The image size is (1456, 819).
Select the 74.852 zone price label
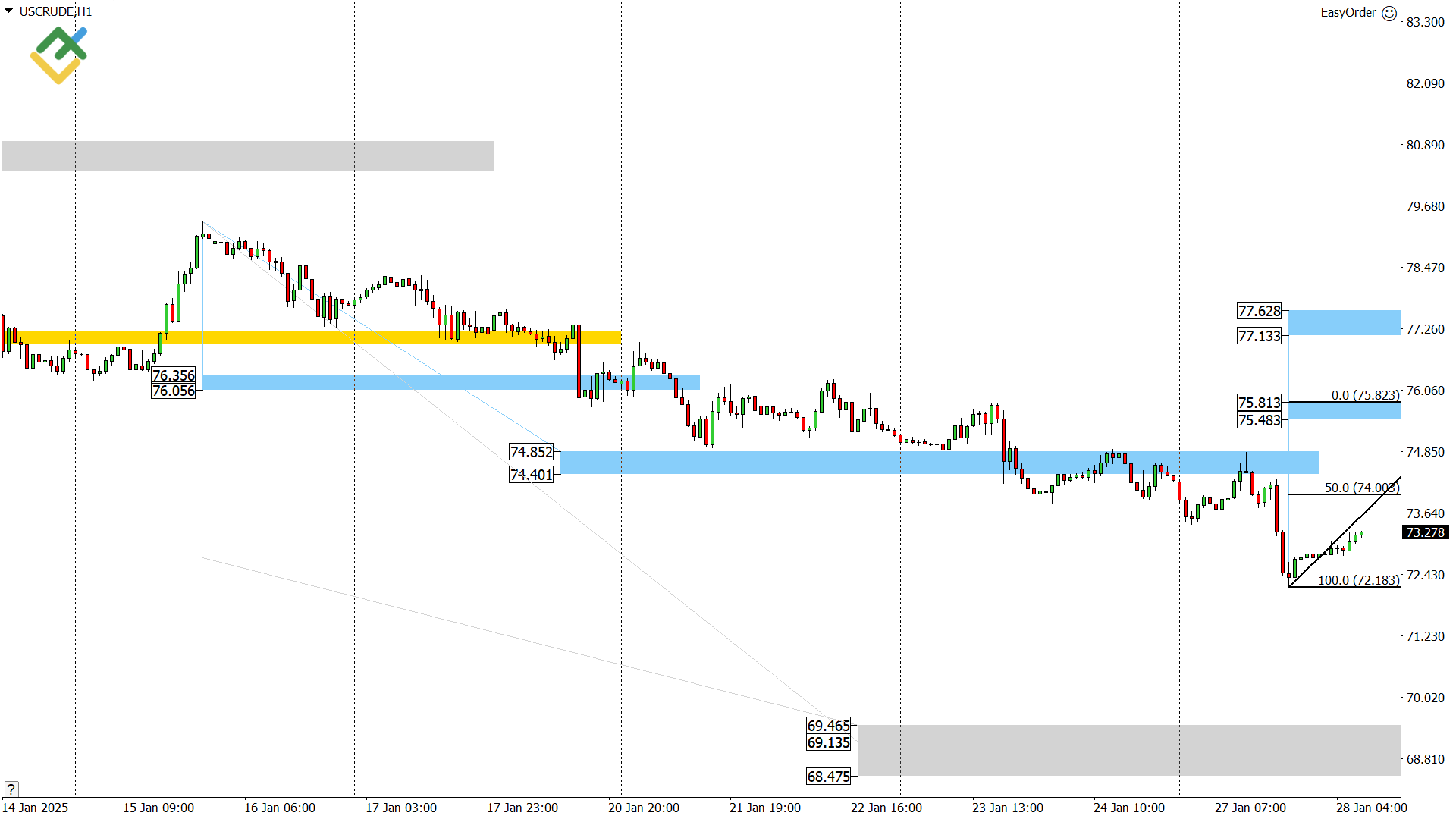click(x=531, y=452)
